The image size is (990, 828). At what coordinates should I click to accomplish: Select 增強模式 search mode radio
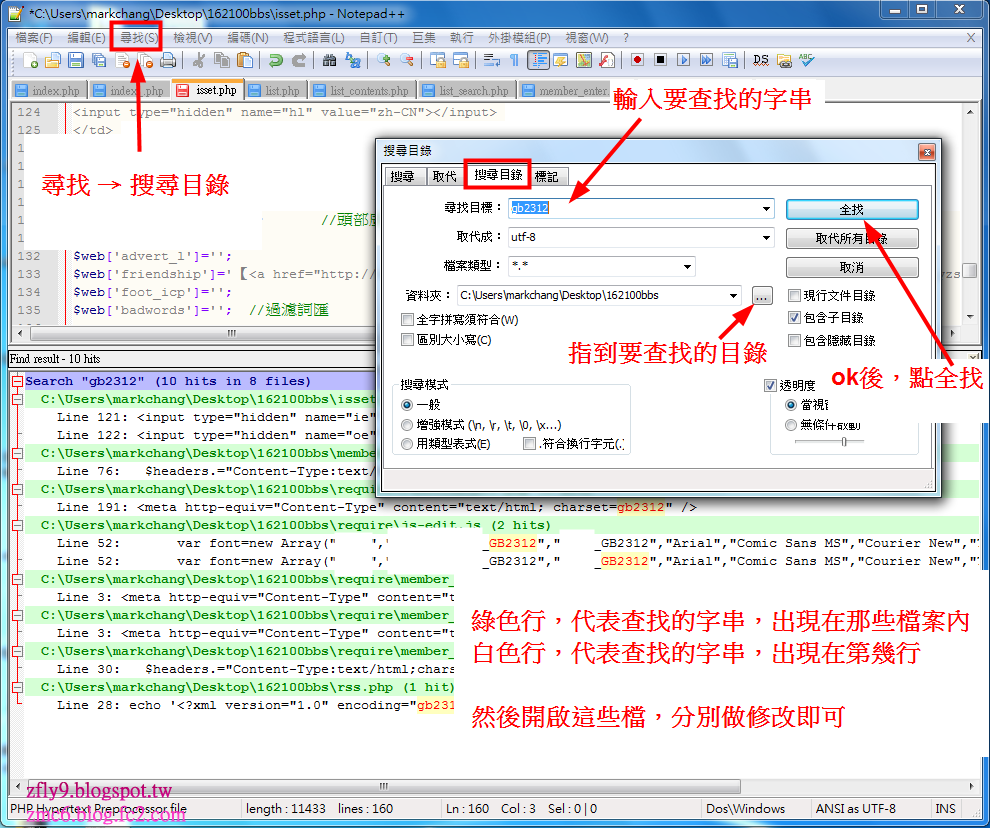(x=407, y=425)
